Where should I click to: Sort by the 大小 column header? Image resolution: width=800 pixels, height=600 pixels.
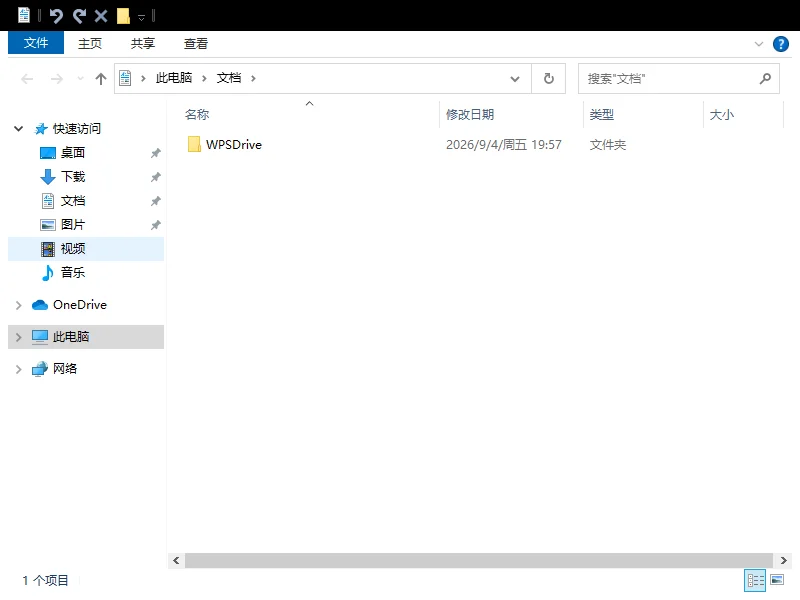[x=721, y=115]
